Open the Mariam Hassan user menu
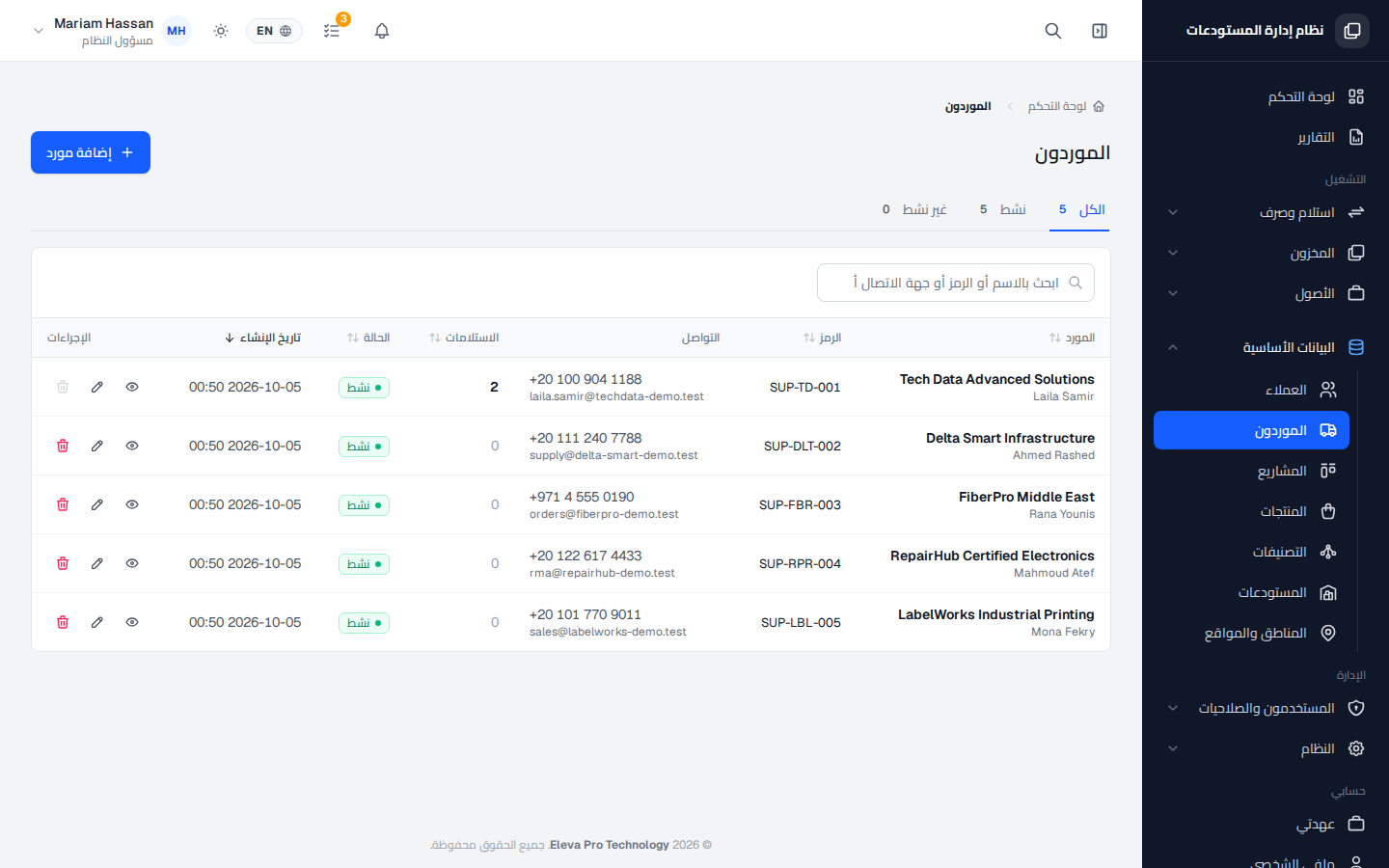Screen dimensions: 1389x868 111,31
